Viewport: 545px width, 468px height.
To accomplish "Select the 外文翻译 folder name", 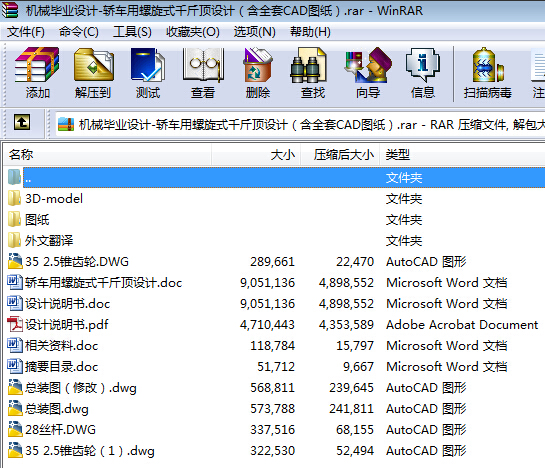I will [49, 241].
